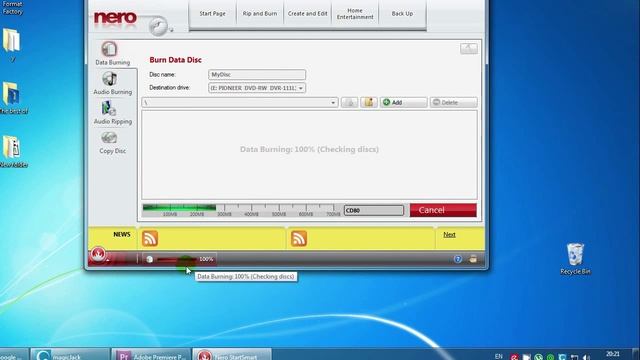The image size is (640, 360).
Task: Click the collapse panel arrow at top right
Action: click(x=469, y=49)
